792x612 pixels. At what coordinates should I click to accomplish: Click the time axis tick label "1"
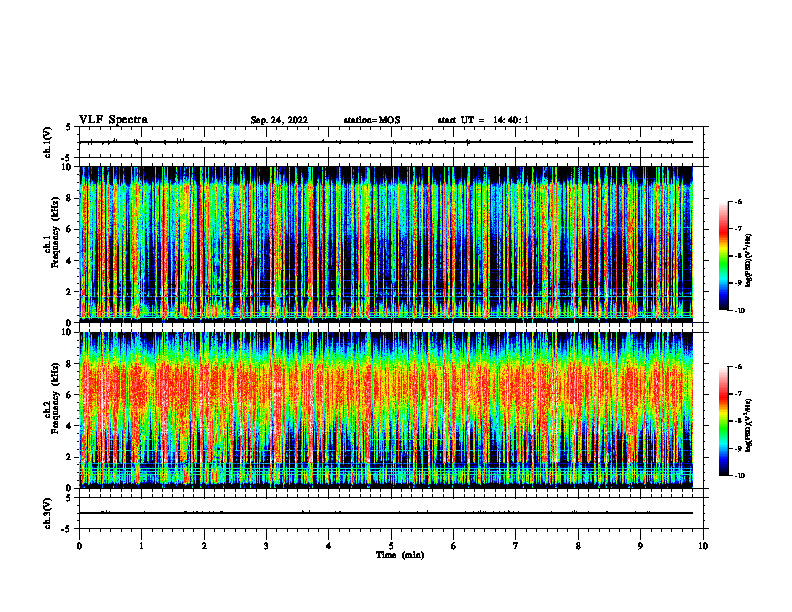pos(141,546)
